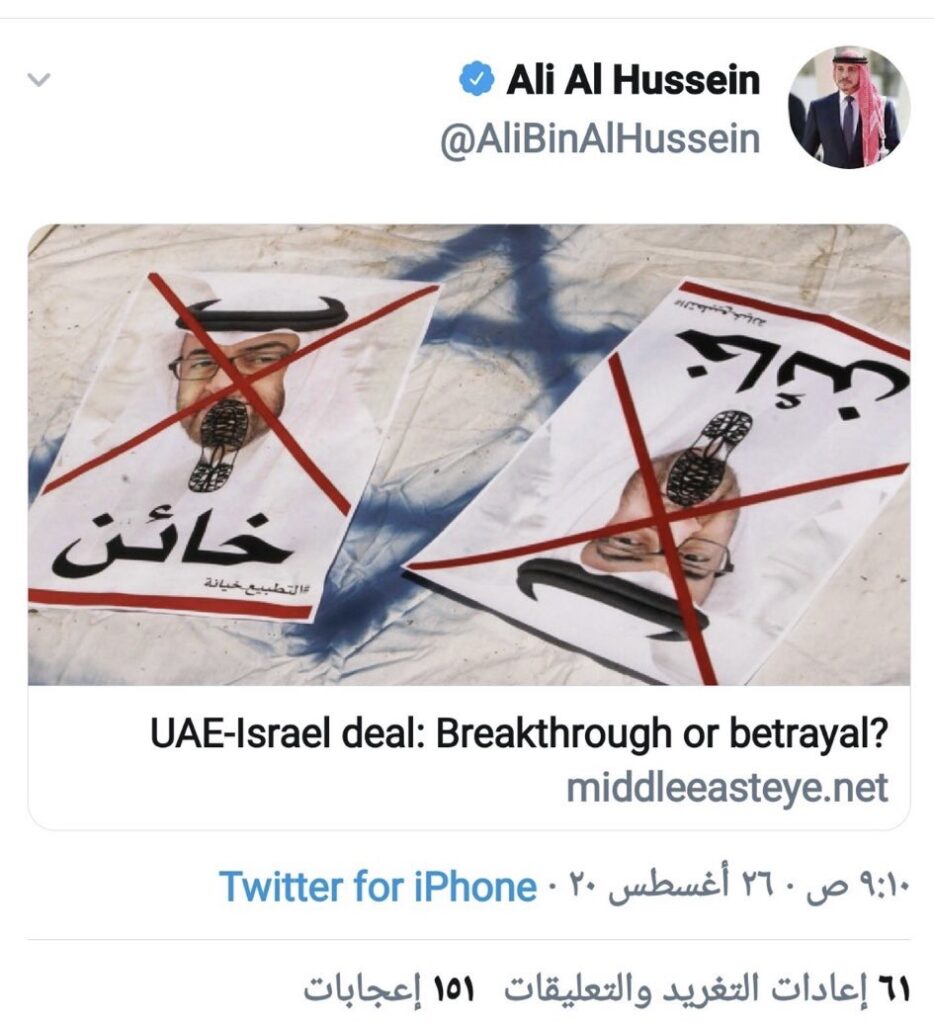The width and height of the screenshot is (934, 1024).
Task: Click the display name Ali Al Hussein
Action: click(633, 80)
